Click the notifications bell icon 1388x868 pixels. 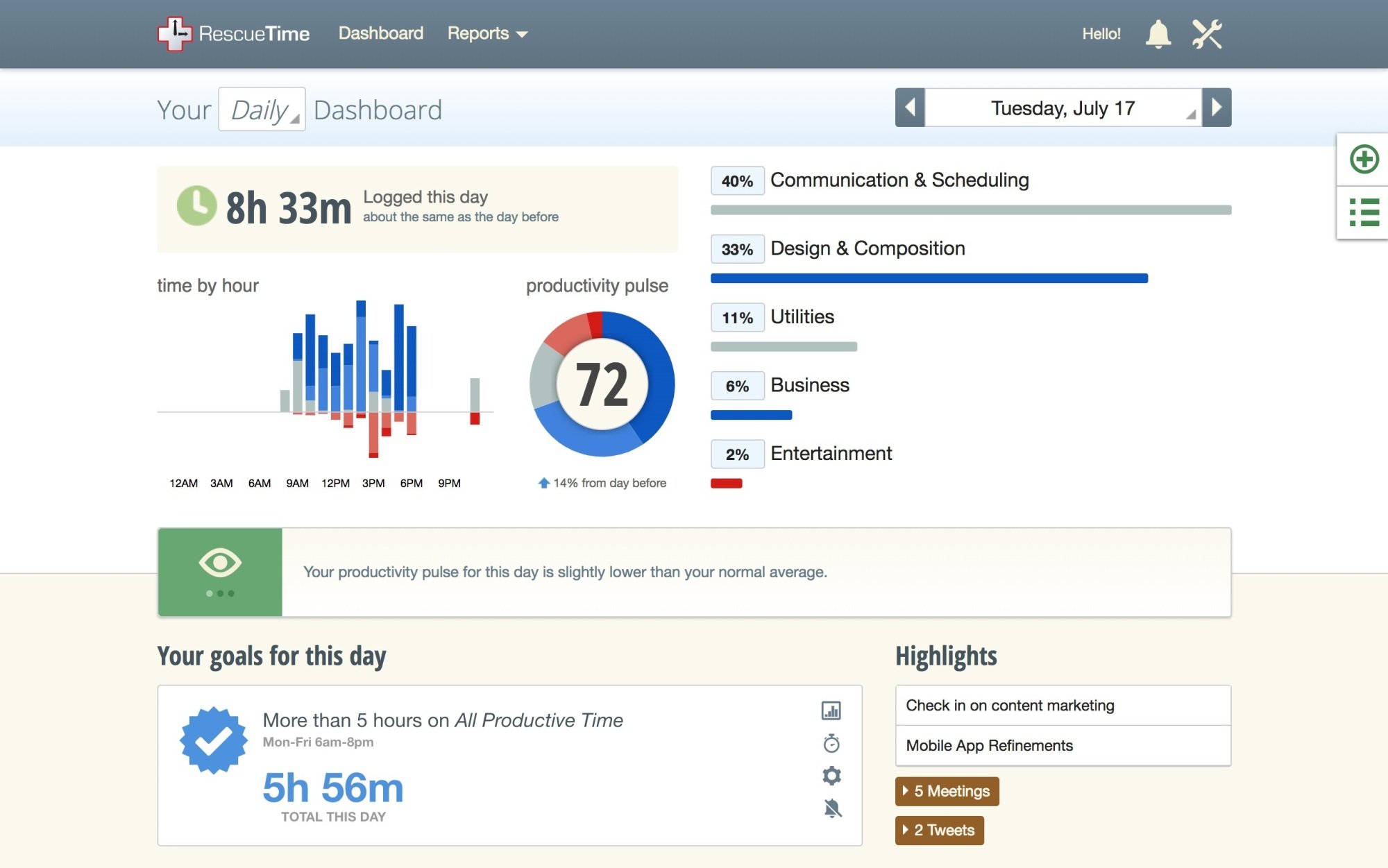(1158, 33)
